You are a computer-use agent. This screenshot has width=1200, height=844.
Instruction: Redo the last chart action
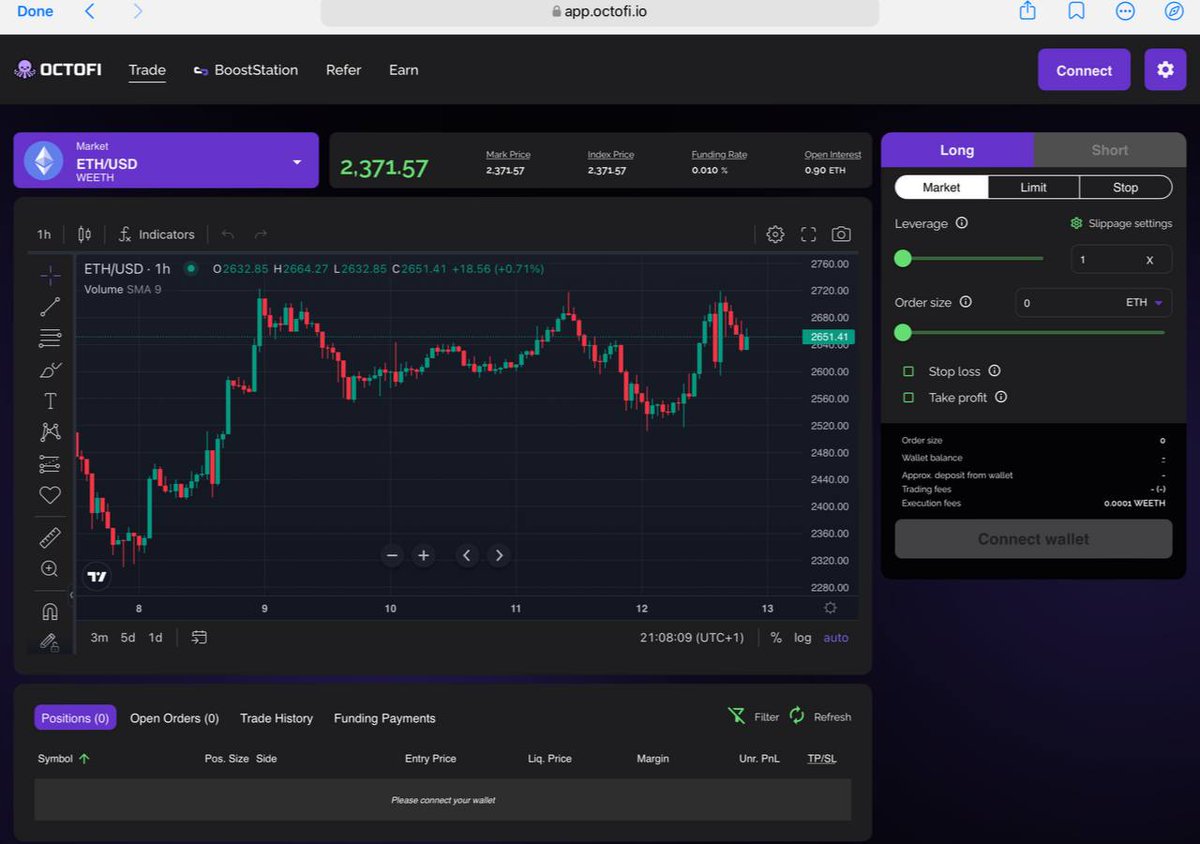[x=261, y=234]
